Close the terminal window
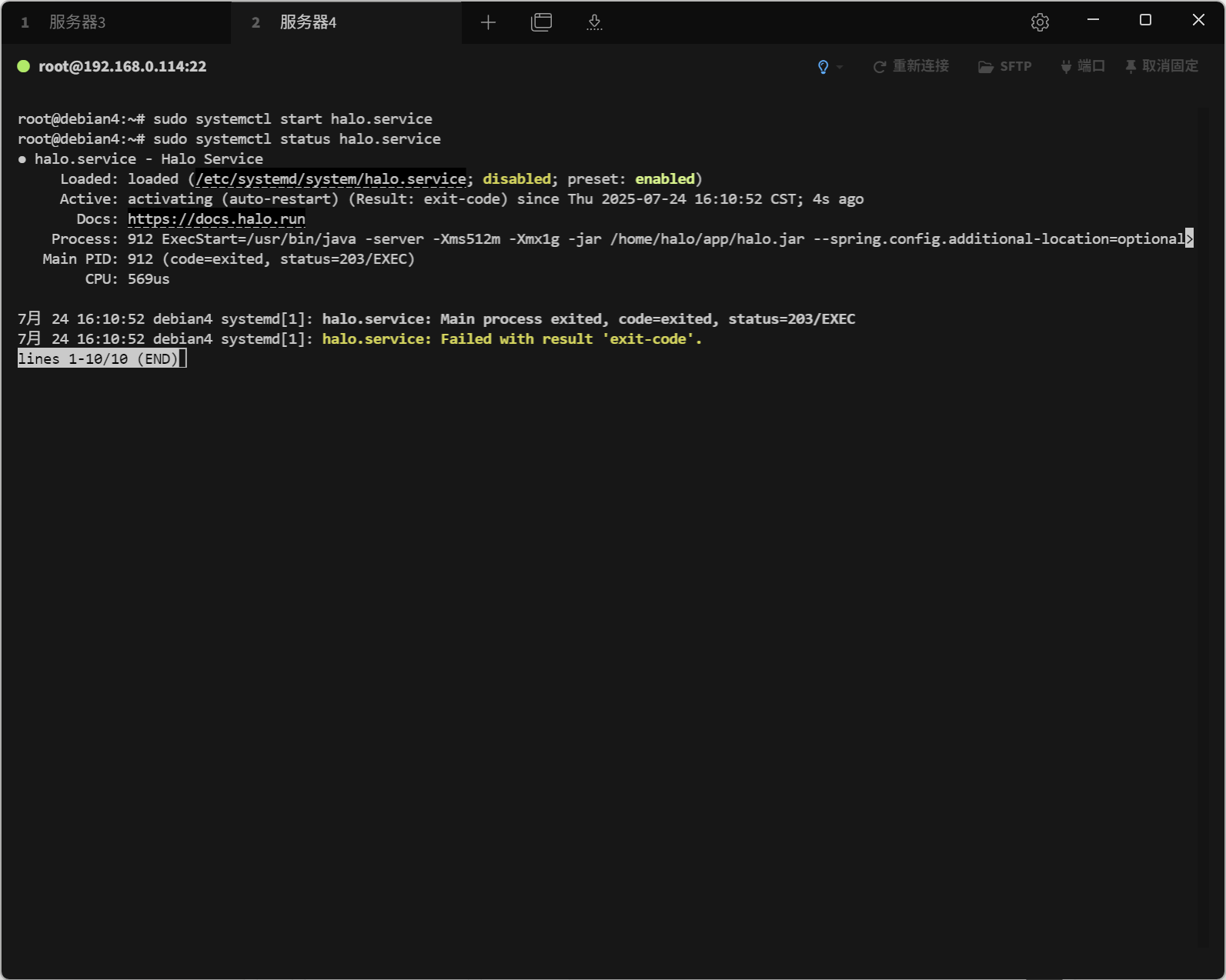This screenshot has height=980, width=1226. pos(1198,20)
